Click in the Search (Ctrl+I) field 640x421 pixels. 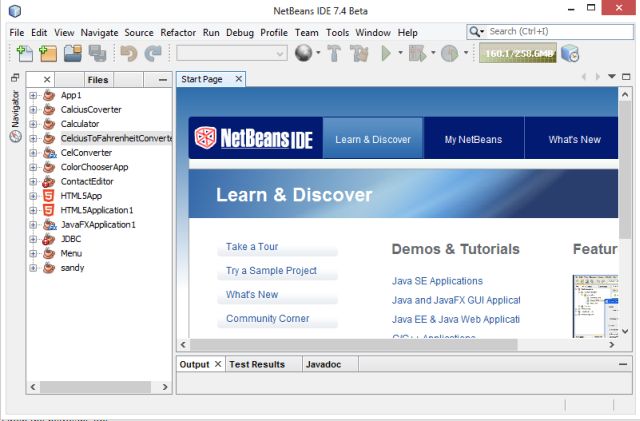pyautogui.click(x=560, y=31)
